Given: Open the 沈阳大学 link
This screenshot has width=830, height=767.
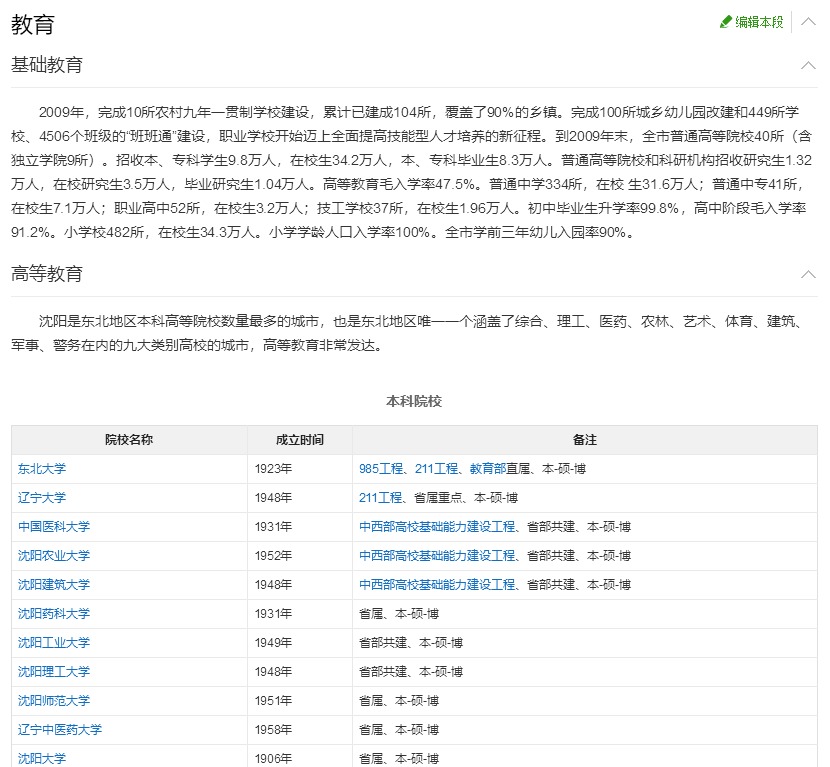Looking at the screenshot, I should pyautogui.click(x=42, y=759).
